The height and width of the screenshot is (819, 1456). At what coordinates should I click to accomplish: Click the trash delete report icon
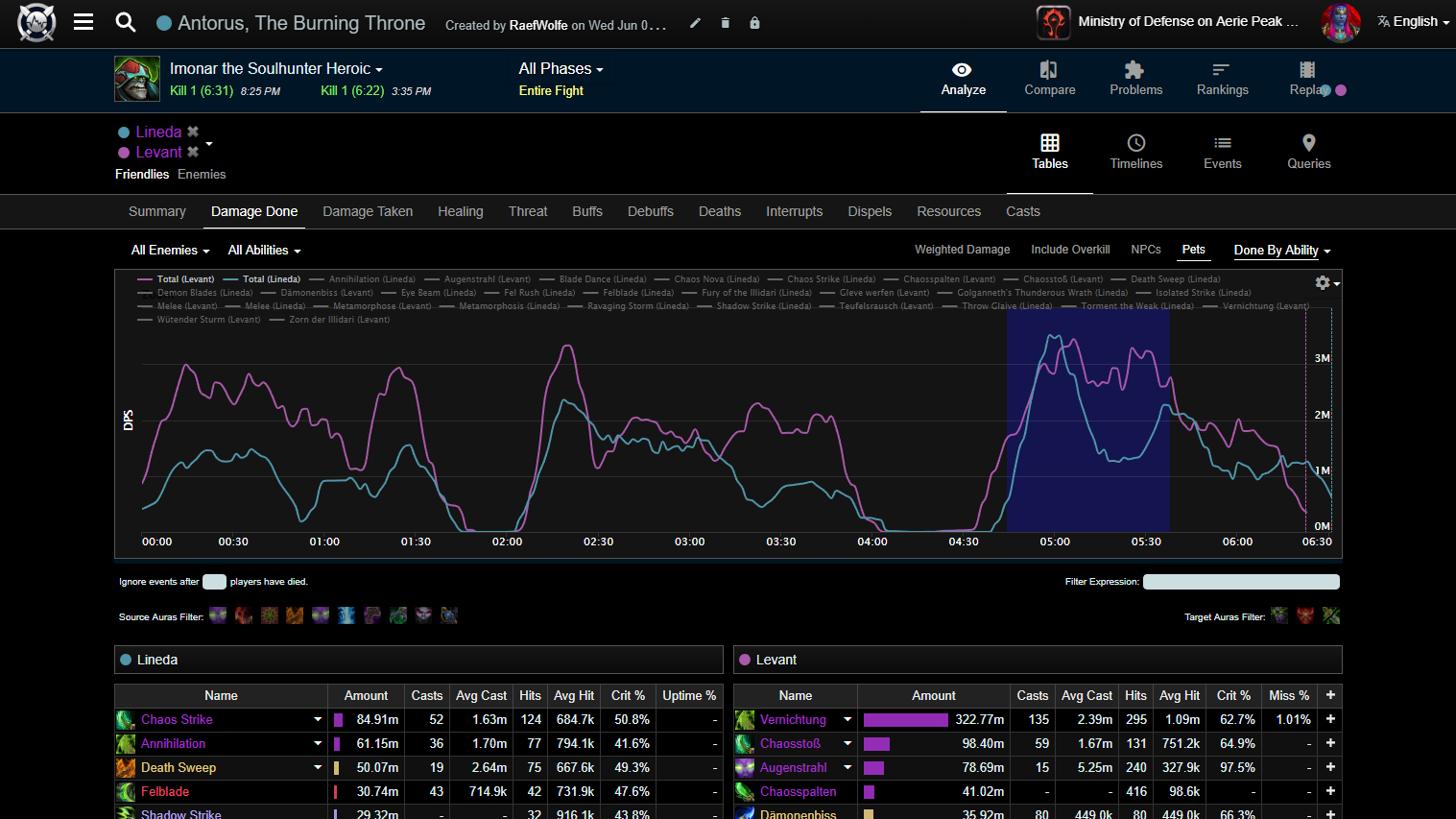pos(725,23)
